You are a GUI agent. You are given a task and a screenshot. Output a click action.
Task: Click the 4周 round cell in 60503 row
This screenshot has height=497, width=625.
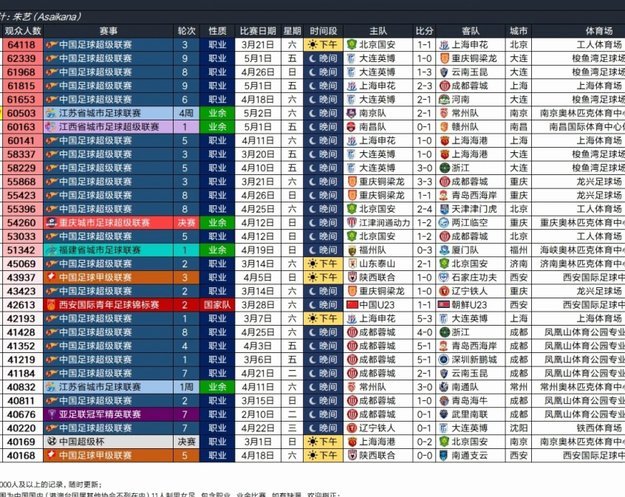186,113
